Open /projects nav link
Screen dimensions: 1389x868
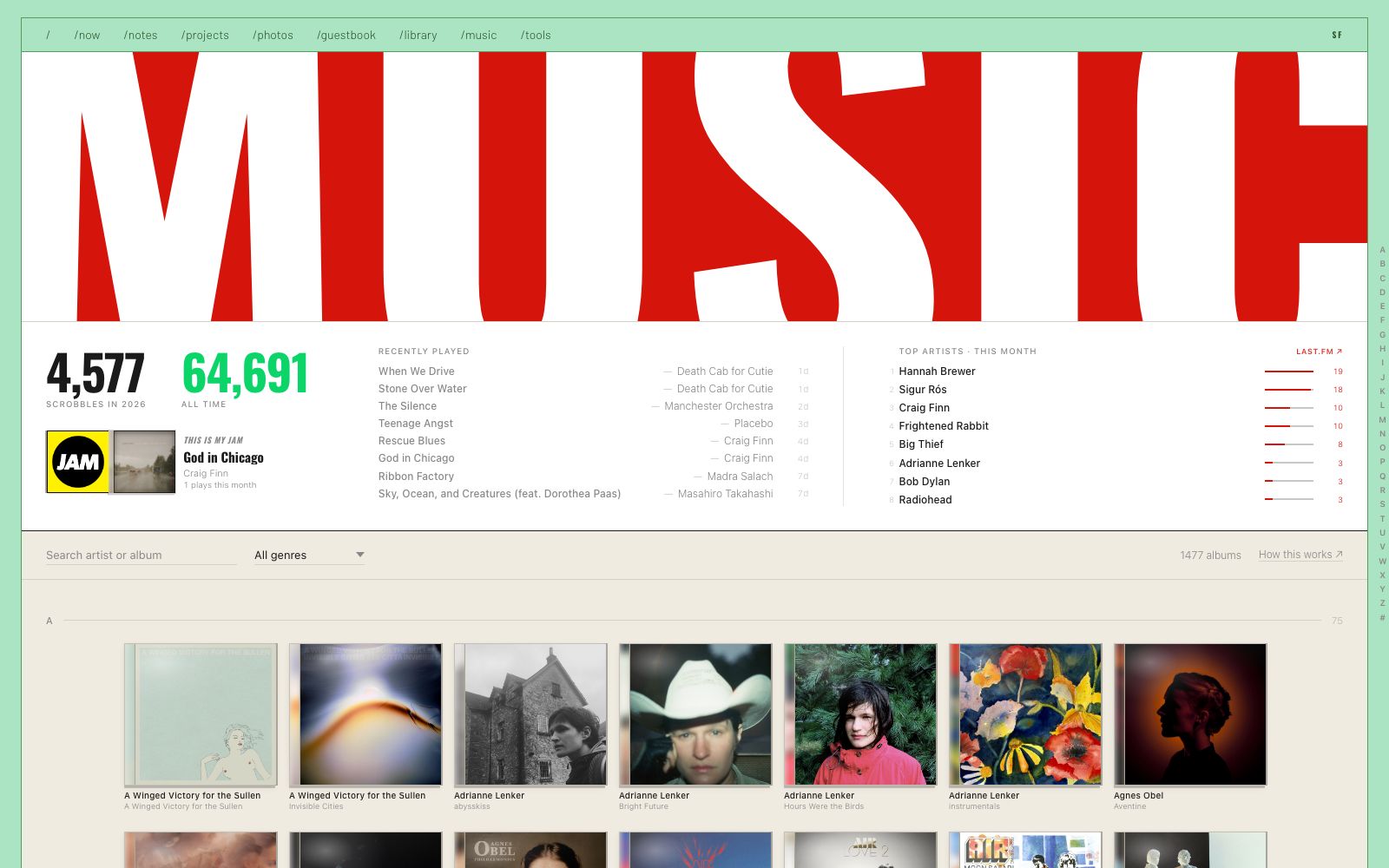pyautogui.click(x=205, y=36)
